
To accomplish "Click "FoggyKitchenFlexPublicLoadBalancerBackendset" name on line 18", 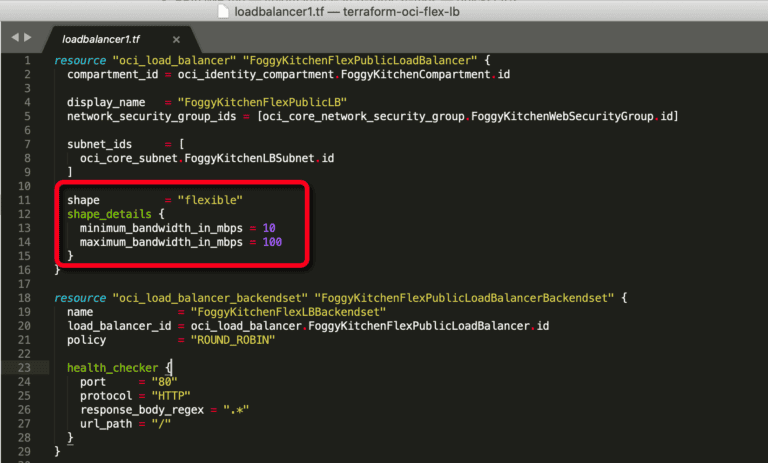I will 464,298.
